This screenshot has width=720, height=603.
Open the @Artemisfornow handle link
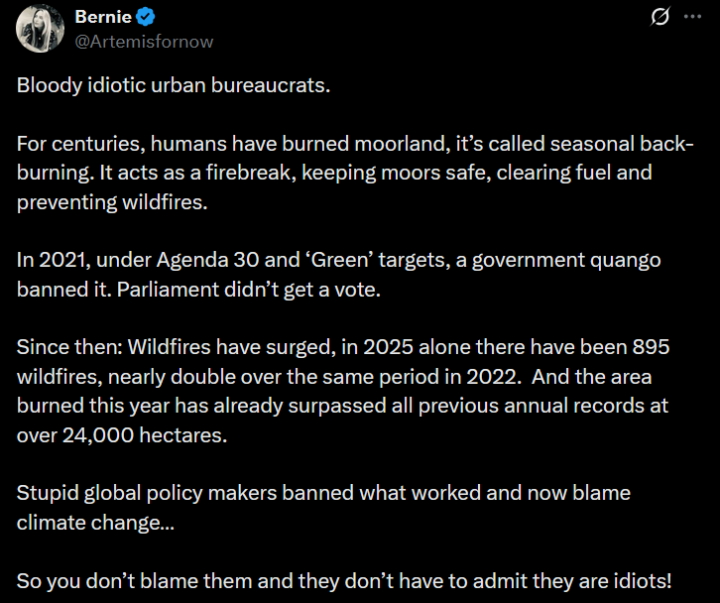[x=144, y=41]
